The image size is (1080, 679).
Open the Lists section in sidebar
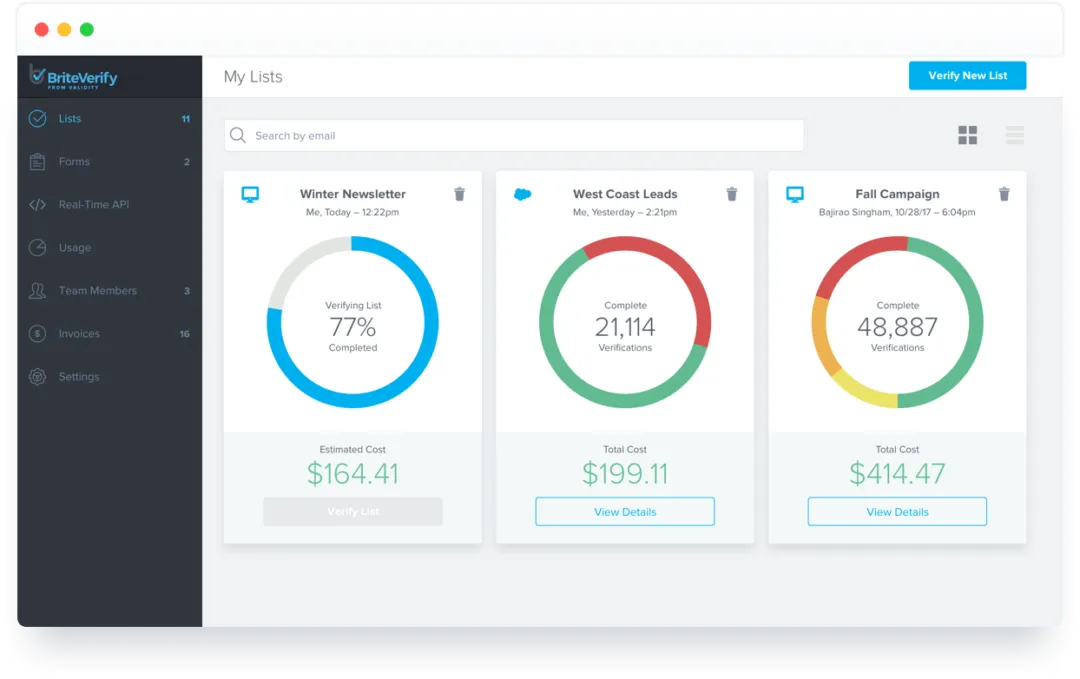click(70, 119)
